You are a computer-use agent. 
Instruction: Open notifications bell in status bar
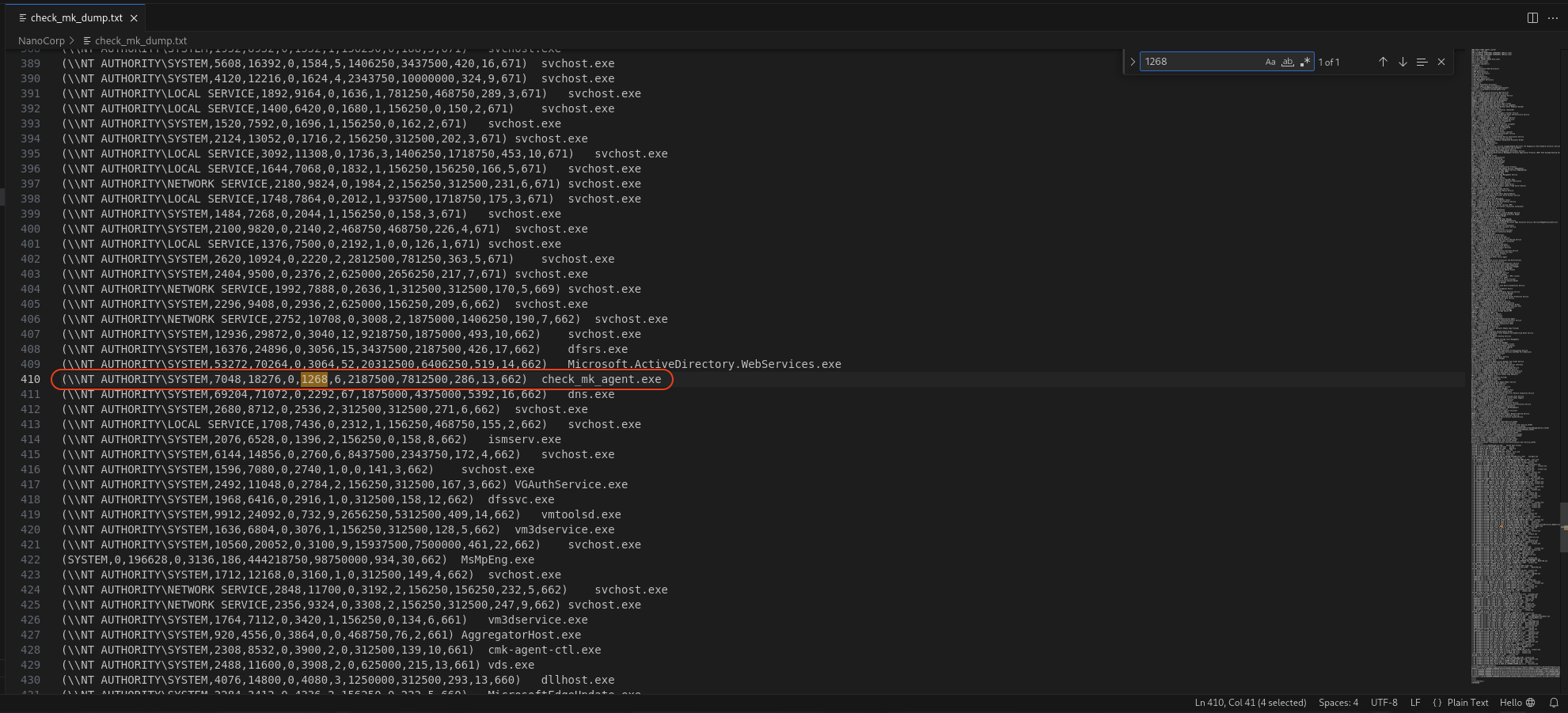(x=1554, y=703)
